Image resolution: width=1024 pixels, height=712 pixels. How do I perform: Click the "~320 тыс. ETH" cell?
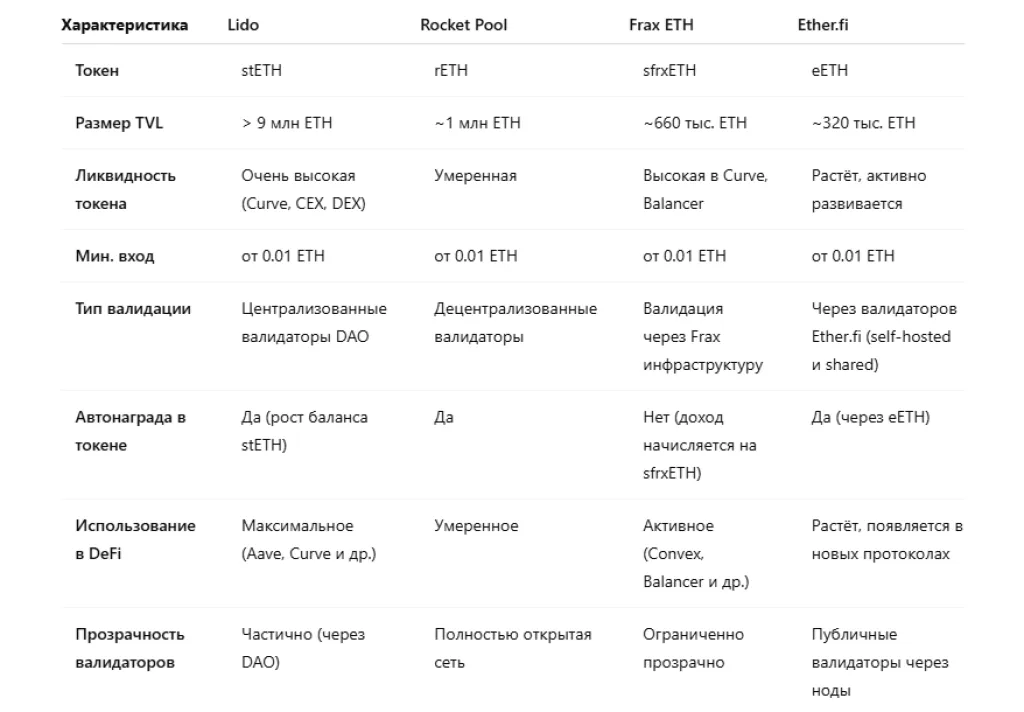(x=863, y=123)
